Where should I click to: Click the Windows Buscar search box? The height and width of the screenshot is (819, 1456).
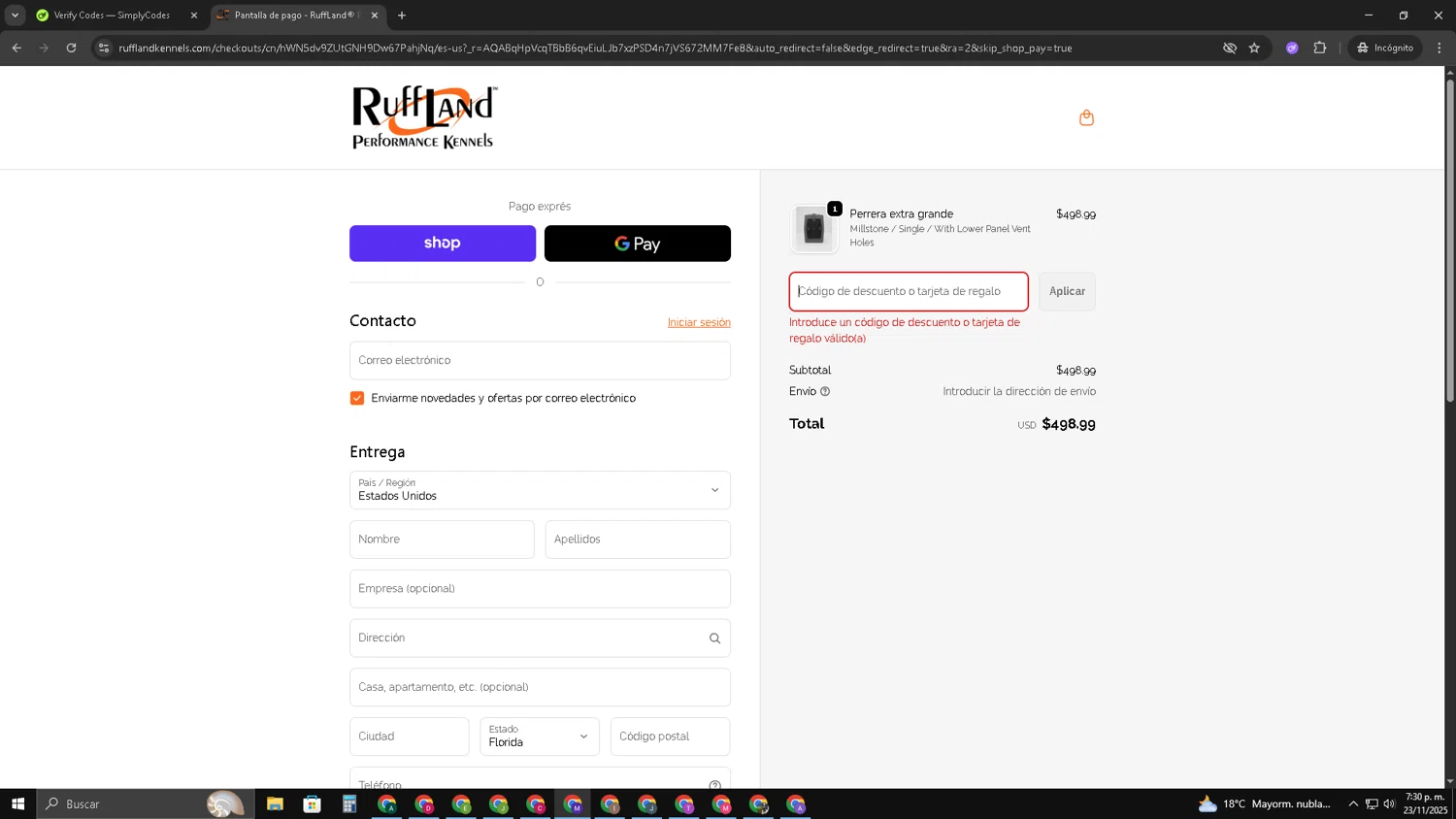146,803
